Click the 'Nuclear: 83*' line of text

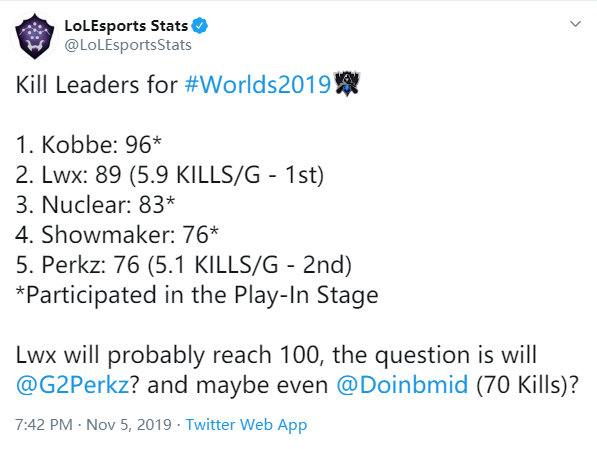click(x=95, y=205)
